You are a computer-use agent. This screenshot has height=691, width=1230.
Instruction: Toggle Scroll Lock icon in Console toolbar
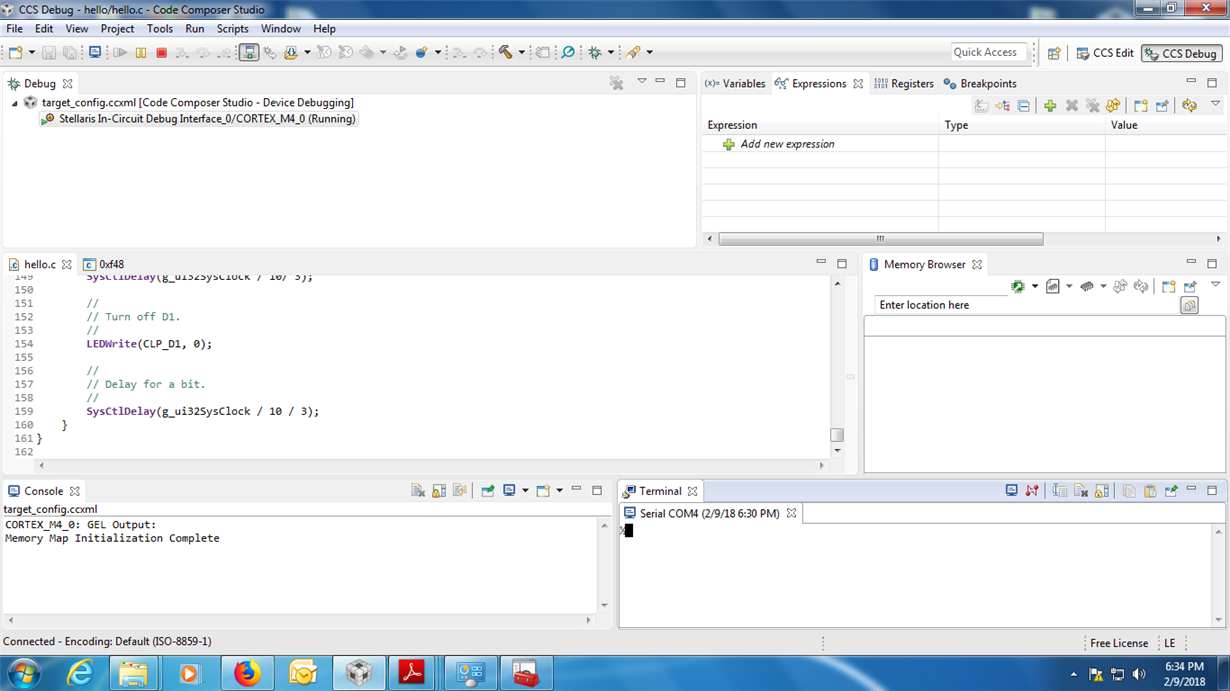coord(439,491)
